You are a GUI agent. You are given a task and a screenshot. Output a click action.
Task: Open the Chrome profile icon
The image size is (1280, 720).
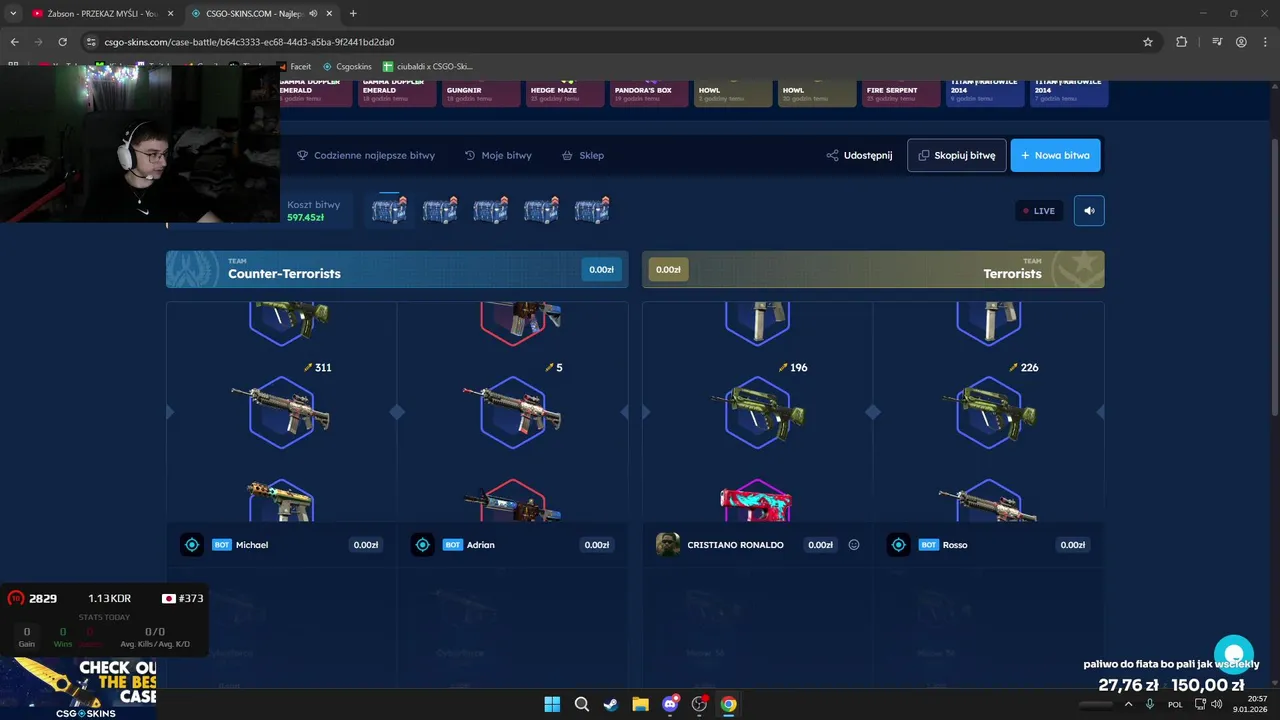pos(1241,42)
